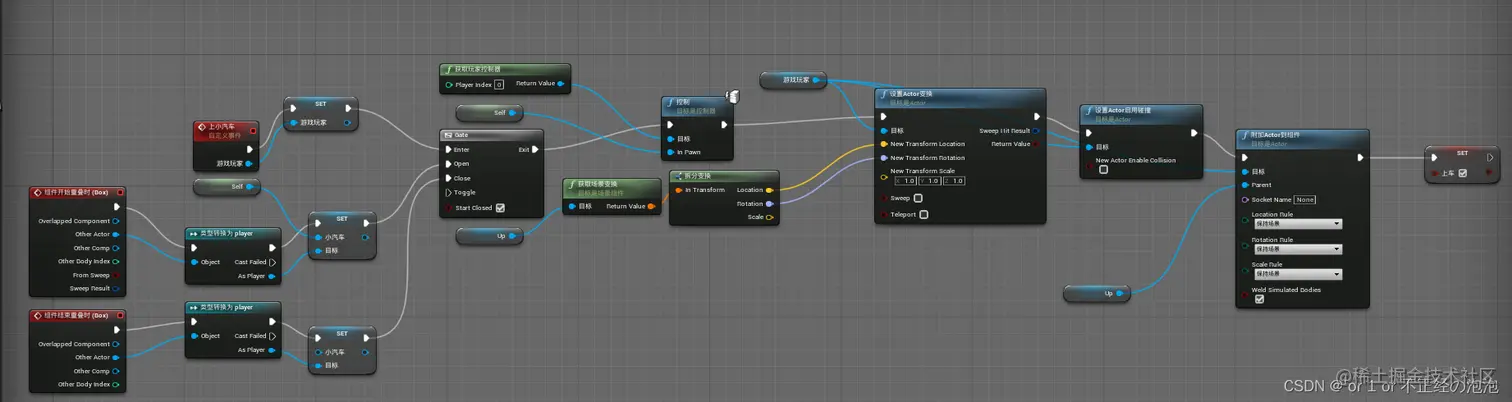Click the Player Index value field
The image size is (1512, 402).
click(x=499, y=85)
